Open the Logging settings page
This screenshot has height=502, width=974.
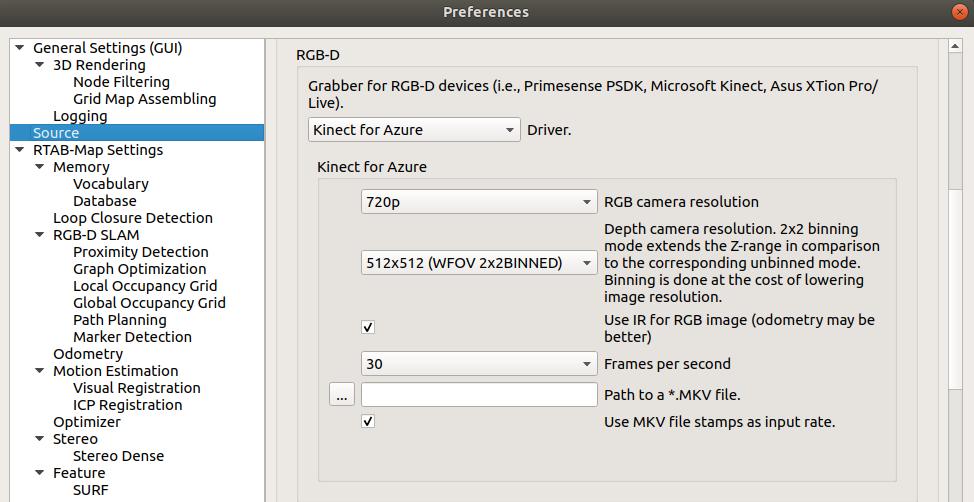[x=80, y=116]
